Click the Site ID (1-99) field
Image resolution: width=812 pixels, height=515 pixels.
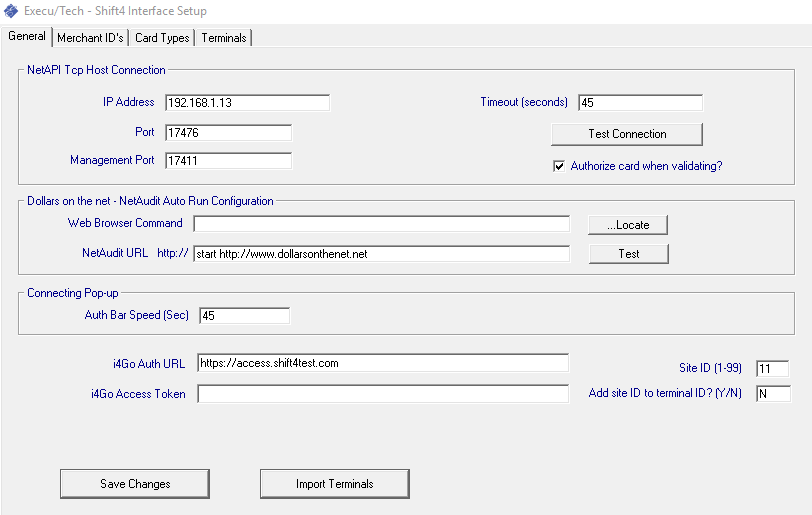click(x=772, y=368)
